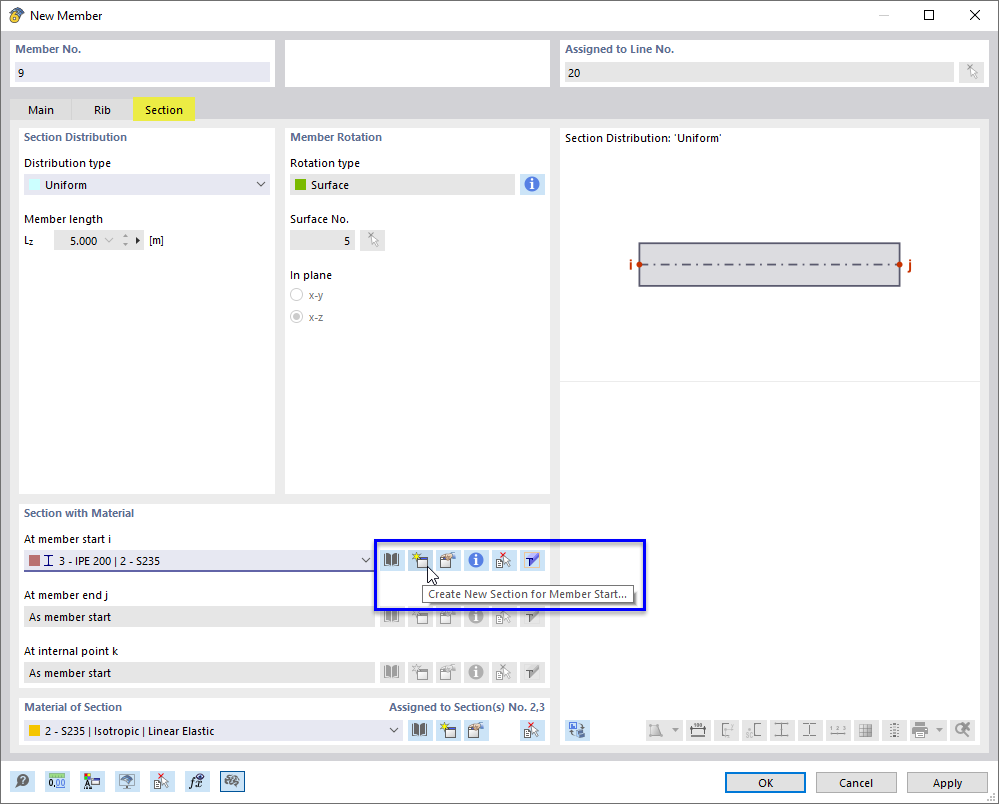
Task: Switch to the Main tab
Action: pyautogui.click(x=41, y=109)
